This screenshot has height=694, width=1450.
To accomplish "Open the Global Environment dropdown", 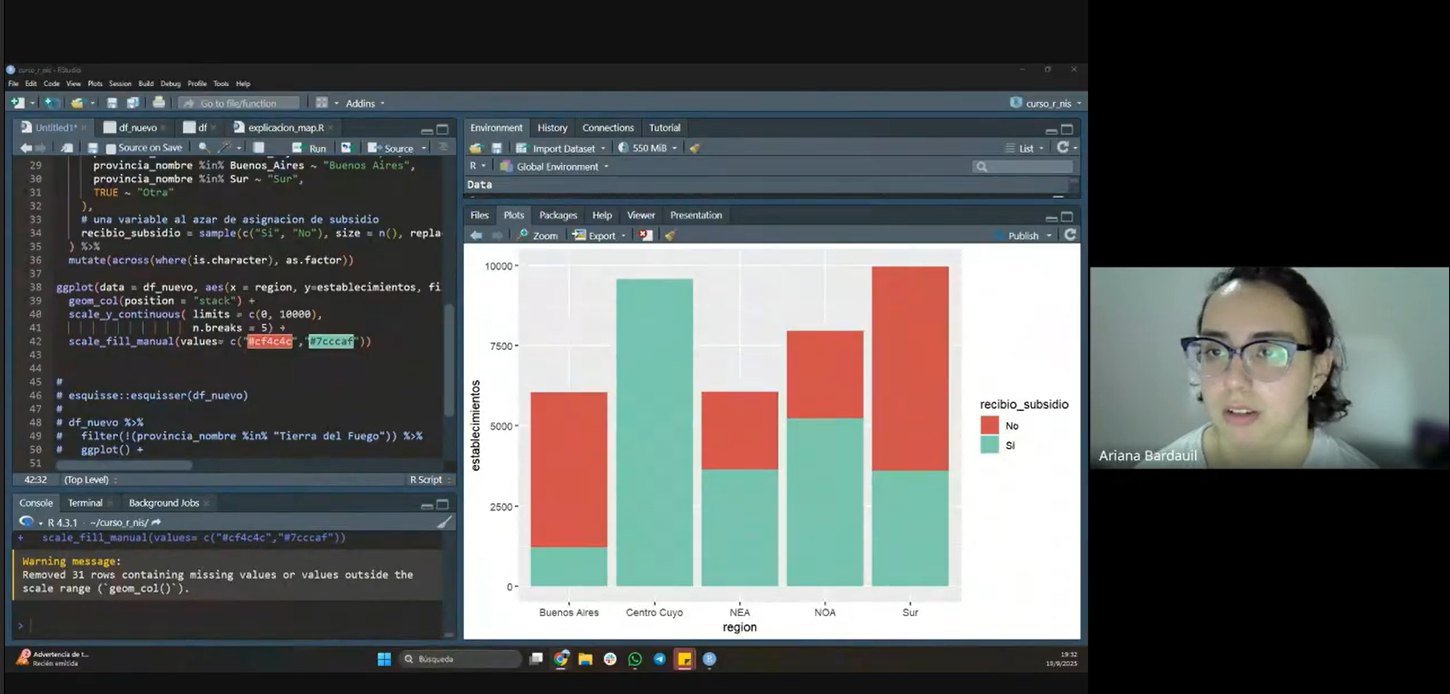I will pyautogui.click(x=556, y=167).
